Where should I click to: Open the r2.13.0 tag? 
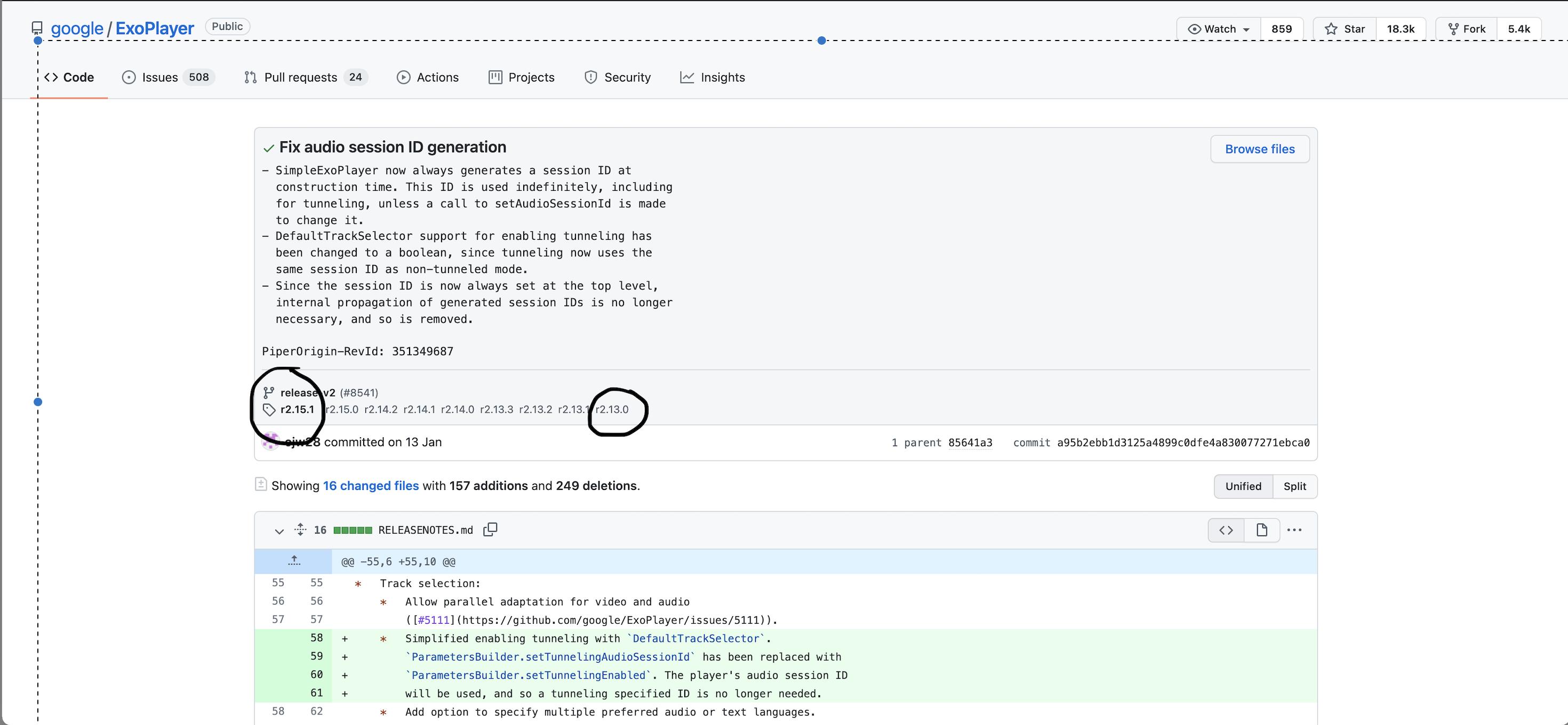(x=612, y=409)
